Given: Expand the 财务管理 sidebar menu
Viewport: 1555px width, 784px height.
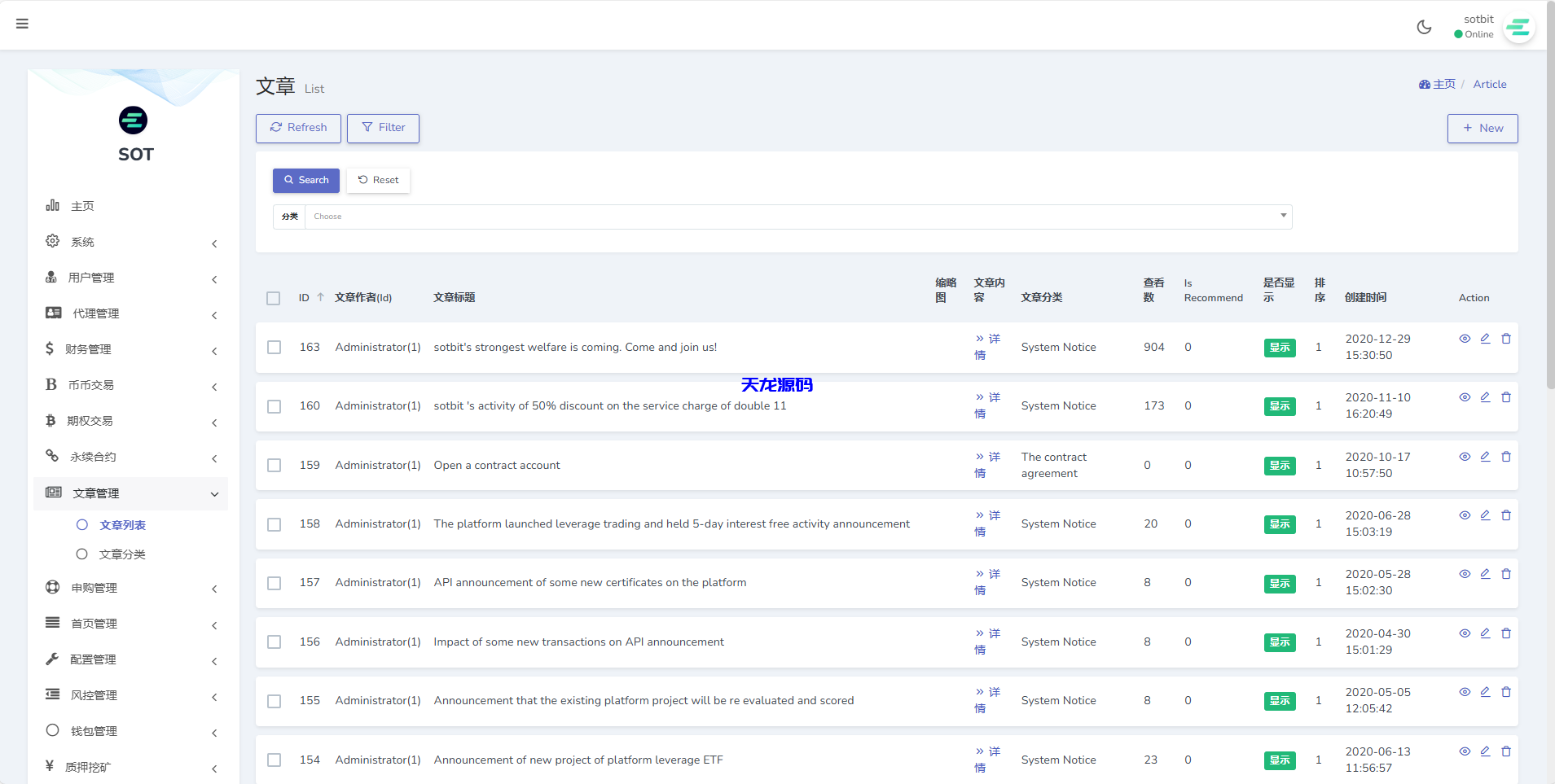Looking at the screenshot, I should [x=131, y=349].
